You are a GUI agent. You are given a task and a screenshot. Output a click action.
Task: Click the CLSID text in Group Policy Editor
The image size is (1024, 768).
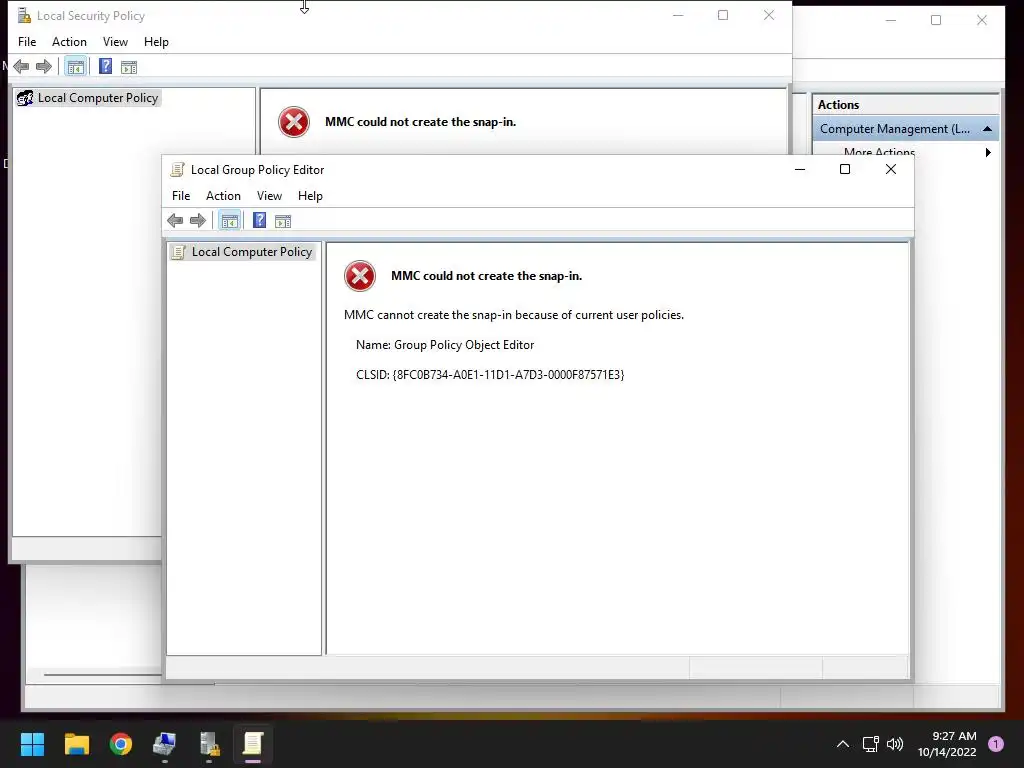coord(490,375)
